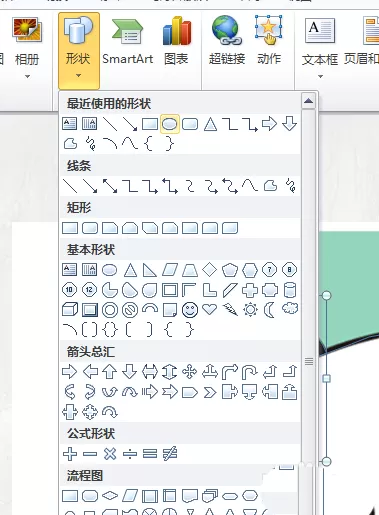
Task: Select the trapezoid in 基本形状
Action: tap(190, 270)
